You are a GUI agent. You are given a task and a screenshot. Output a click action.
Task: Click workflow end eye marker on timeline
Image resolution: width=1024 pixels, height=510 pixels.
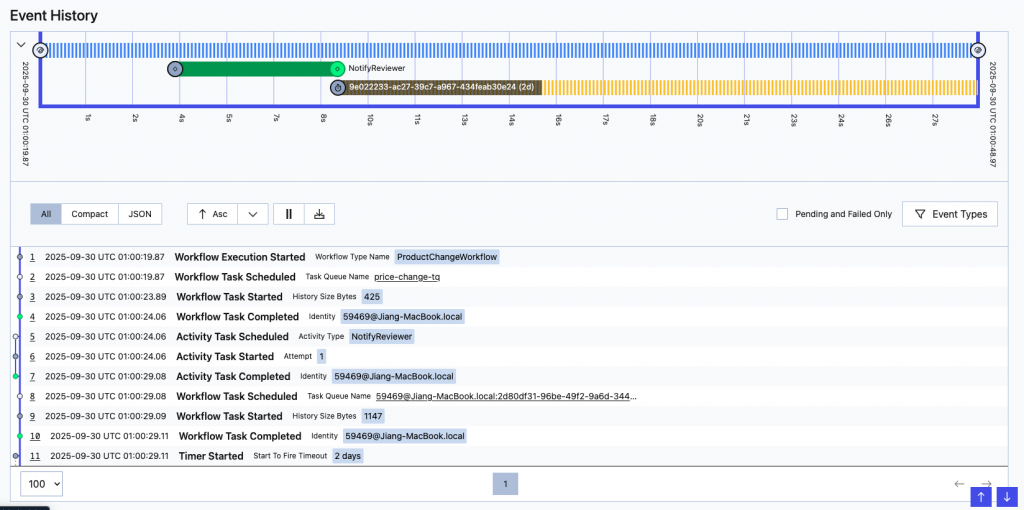click(x=978, y=50)
